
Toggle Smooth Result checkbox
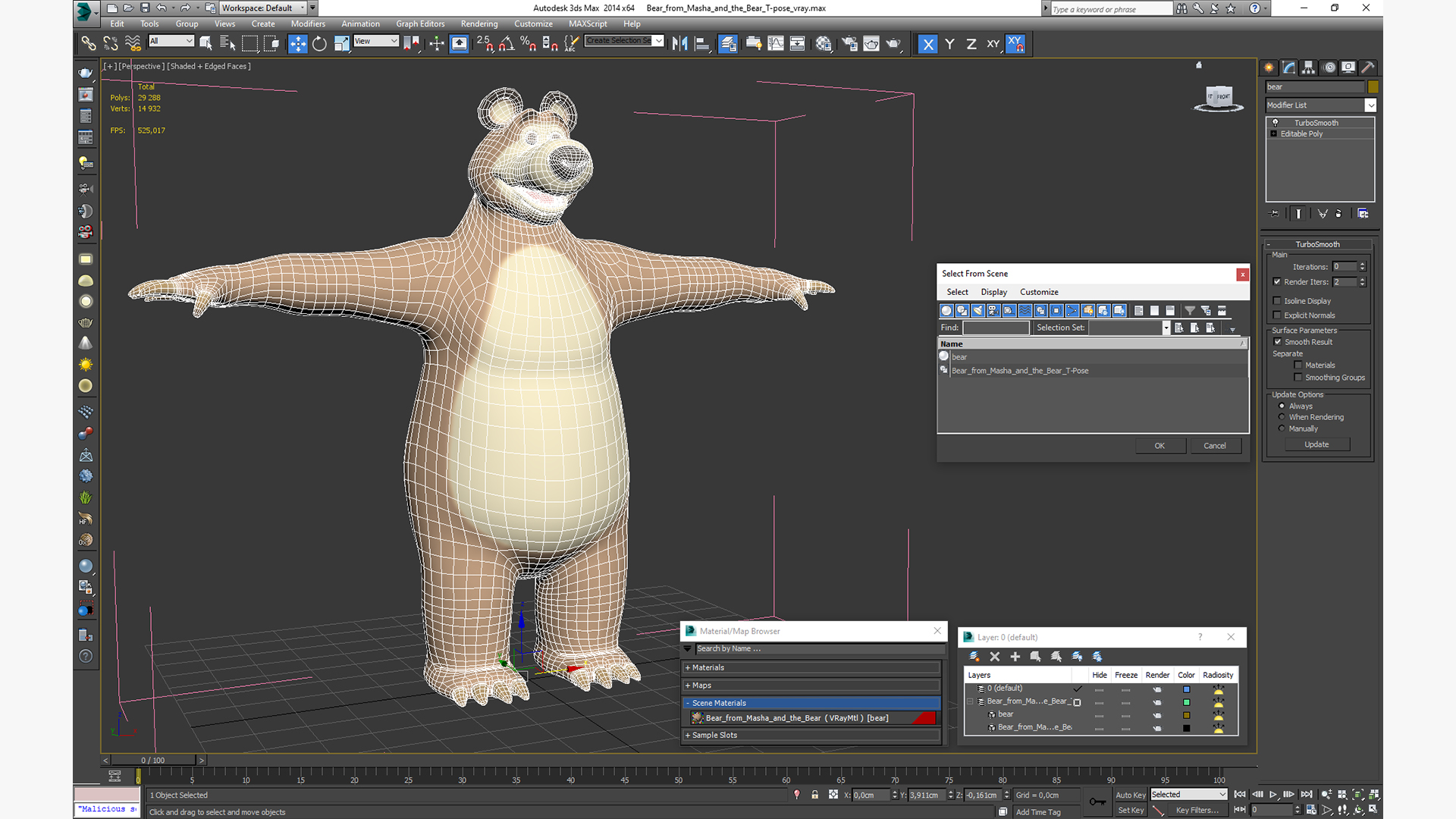pyautogui.click(x=1278, y=342)
